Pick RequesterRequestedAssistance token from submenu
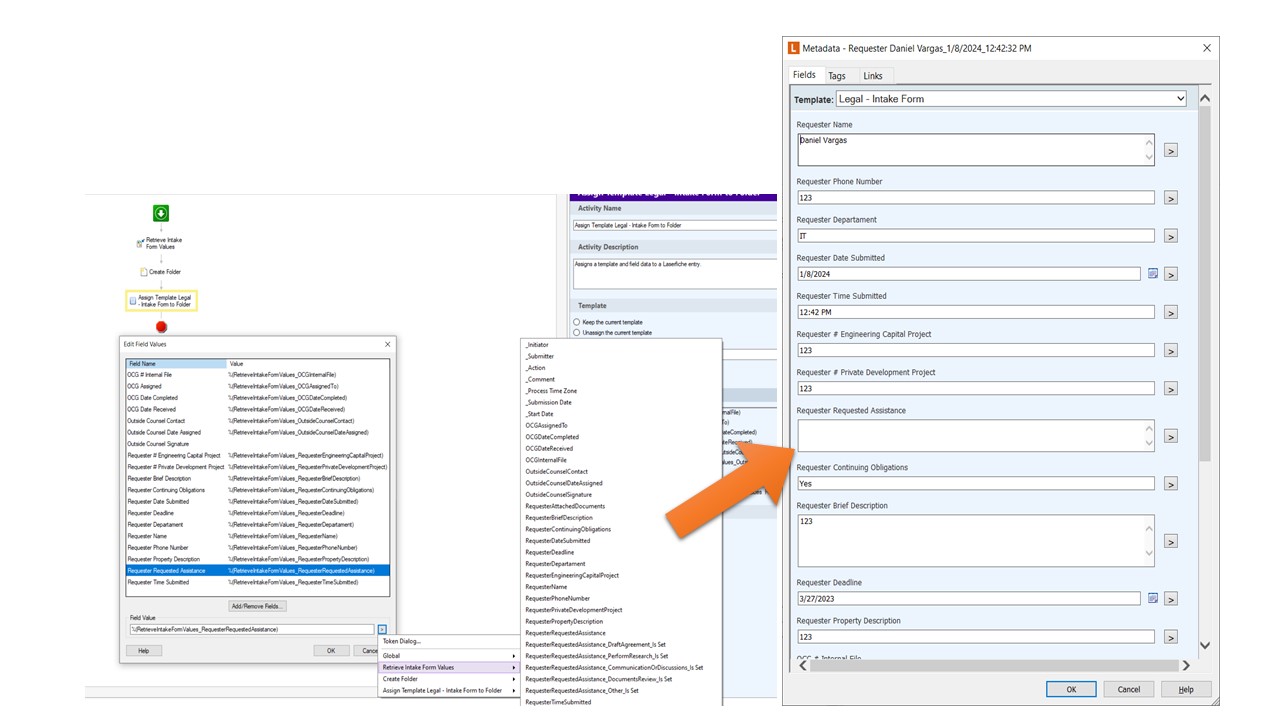The height and width of the screenshot is (720, 1280). pos(565,633)
